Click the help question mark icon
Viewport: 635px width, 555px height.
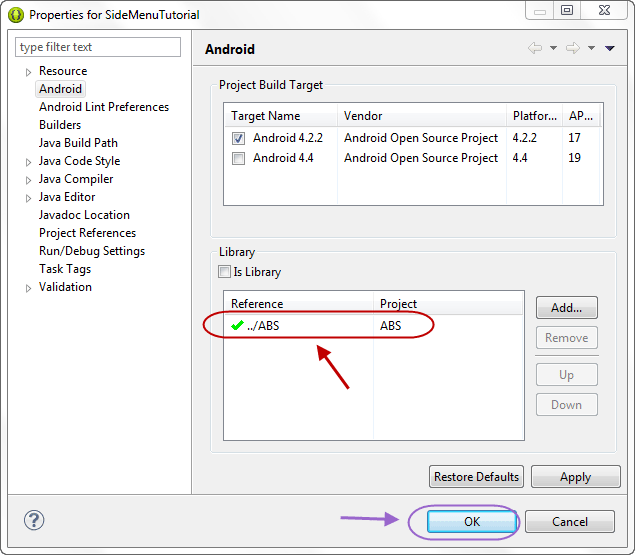[x=34, y=520]
